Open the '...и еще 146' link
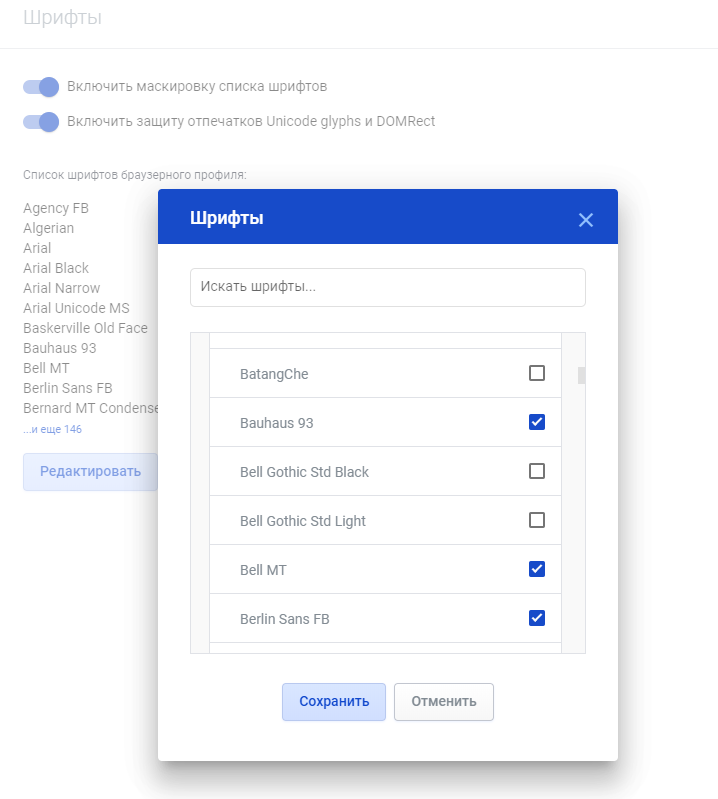The width and height of the screenshot is (718, 799). [52, 429]
